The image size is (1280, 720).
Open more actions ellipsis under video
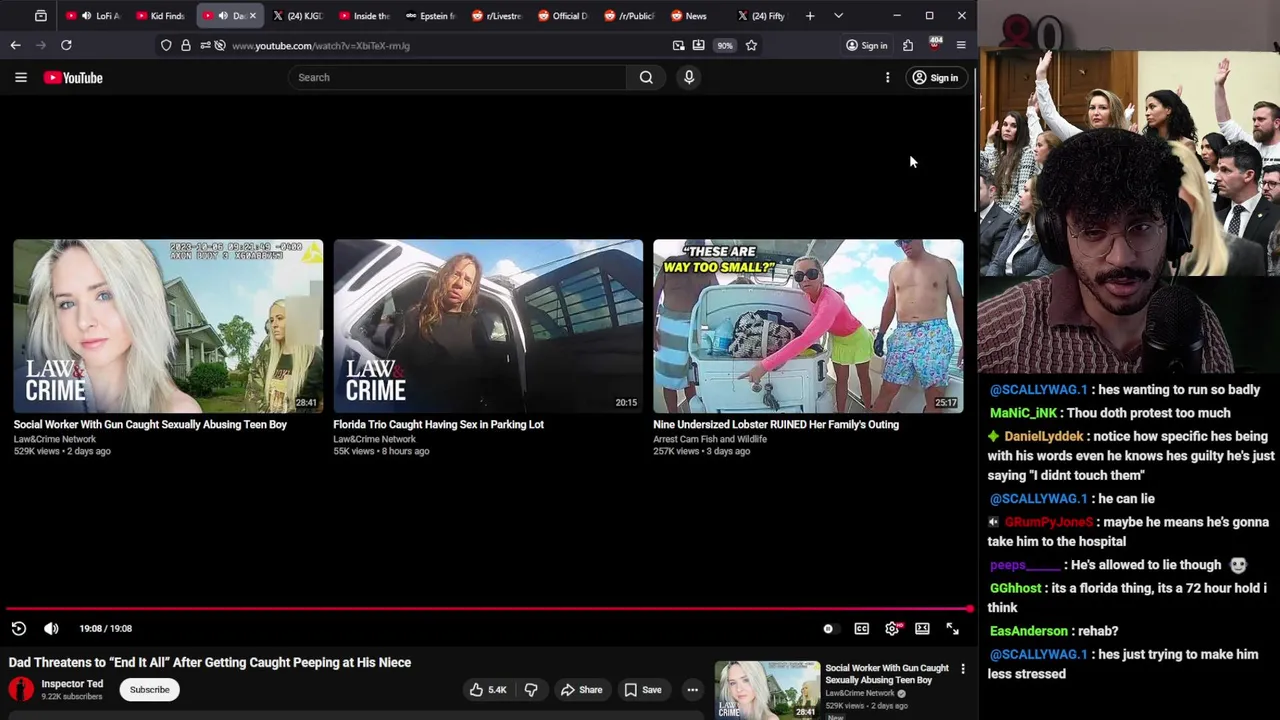point(692,689)
